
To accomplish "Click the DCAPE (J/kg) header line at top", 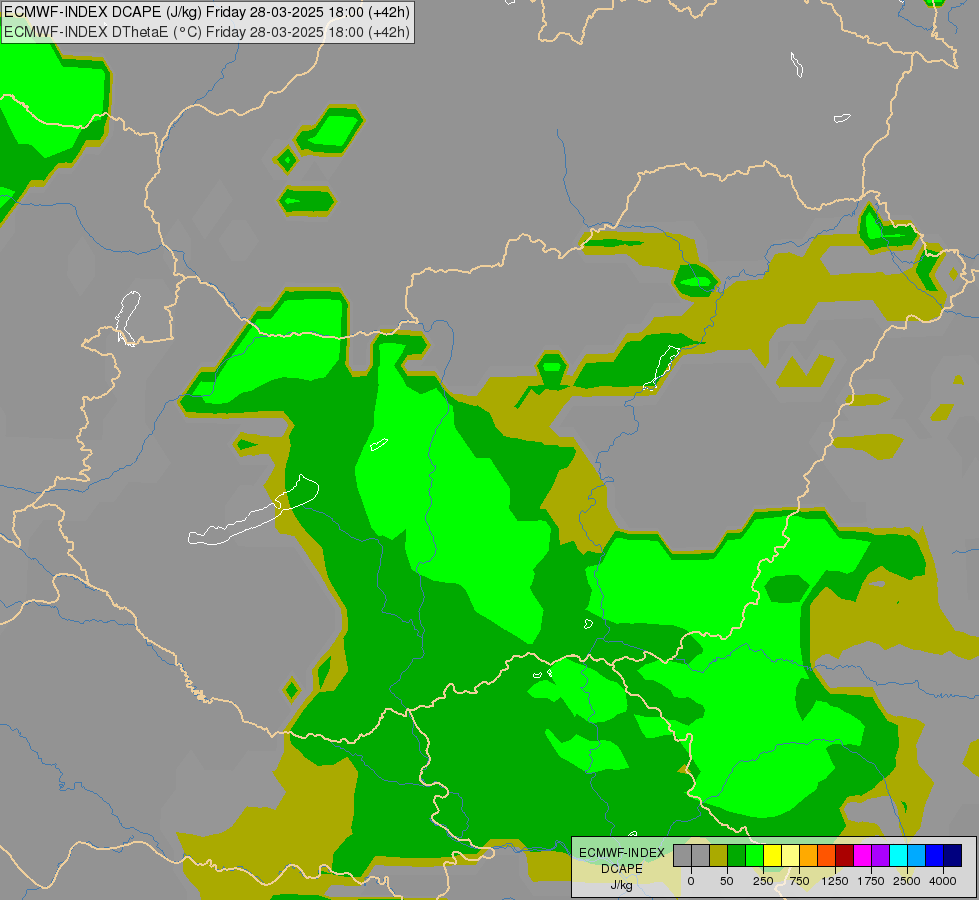I will point(207,12).
